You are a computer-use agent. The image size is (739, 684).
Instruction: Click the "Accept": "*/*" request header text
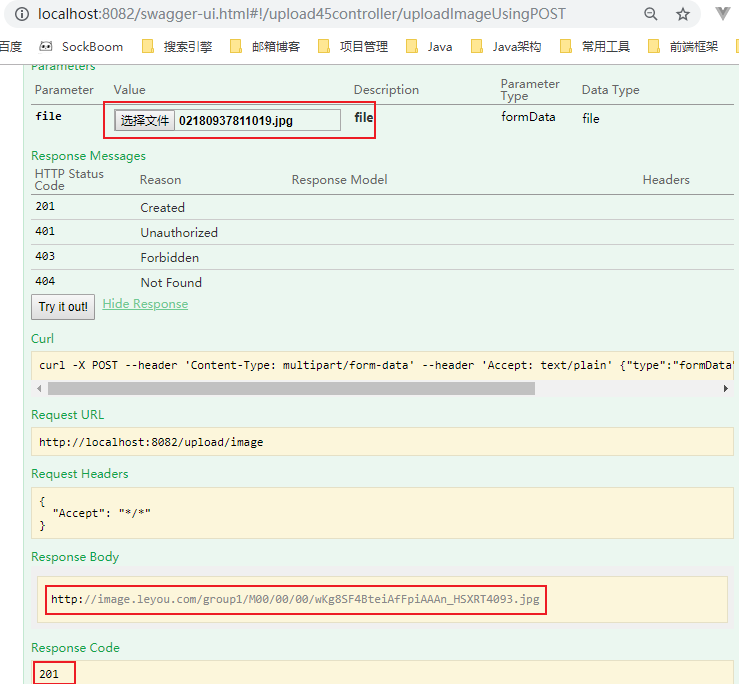102,513
